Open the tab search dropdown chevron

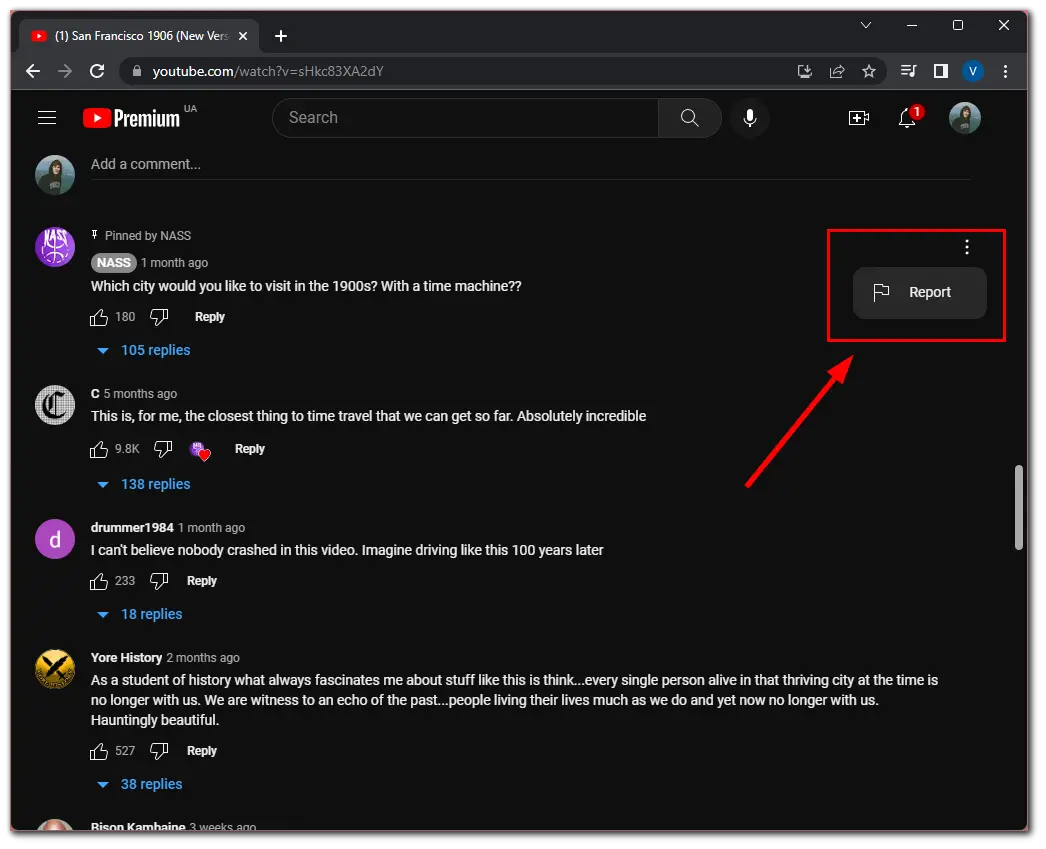tap(866, 25)
